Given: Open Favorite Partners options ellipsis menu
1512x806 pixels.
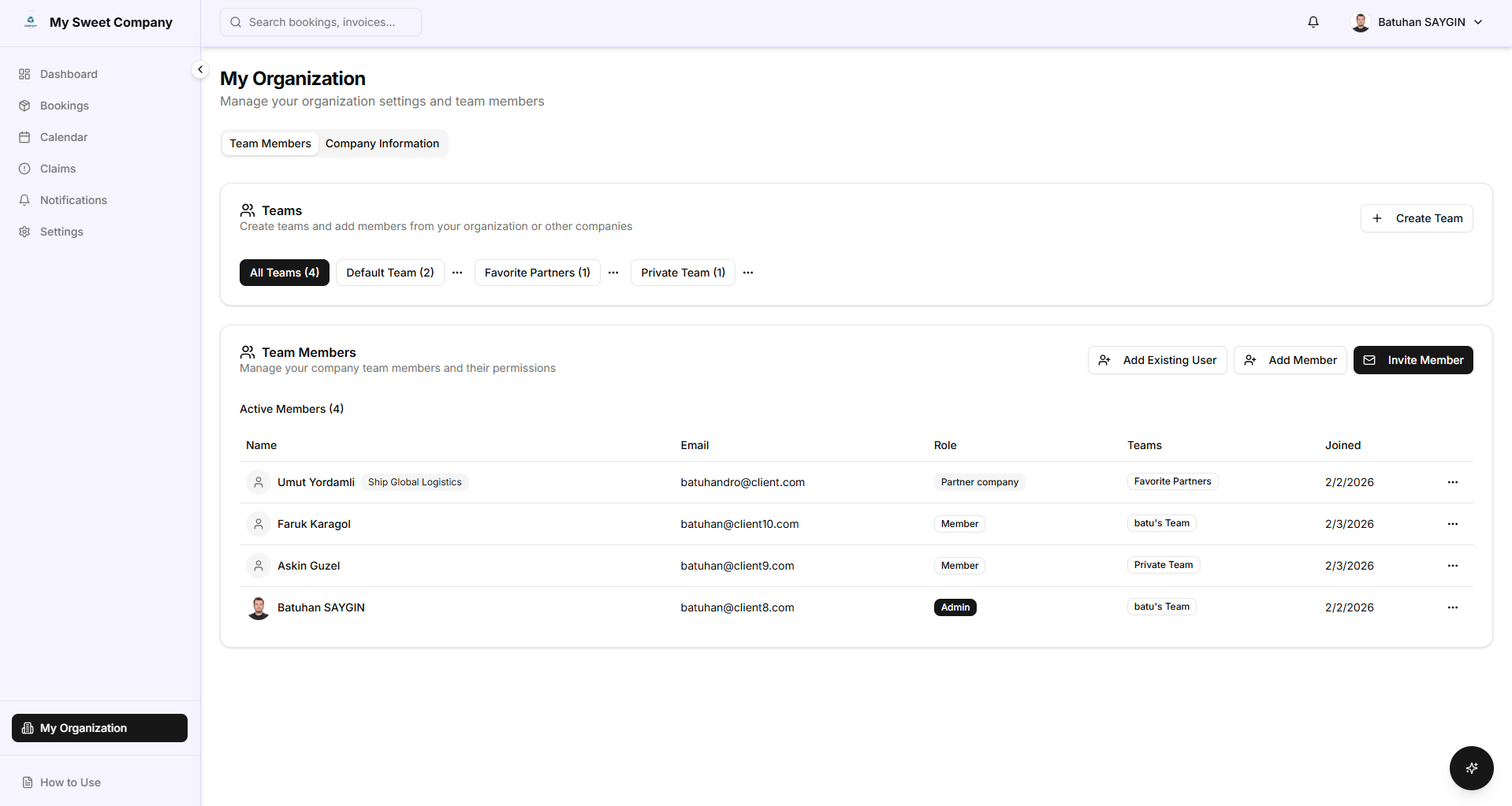Looking at the screenshot, I should coord(613,273).
